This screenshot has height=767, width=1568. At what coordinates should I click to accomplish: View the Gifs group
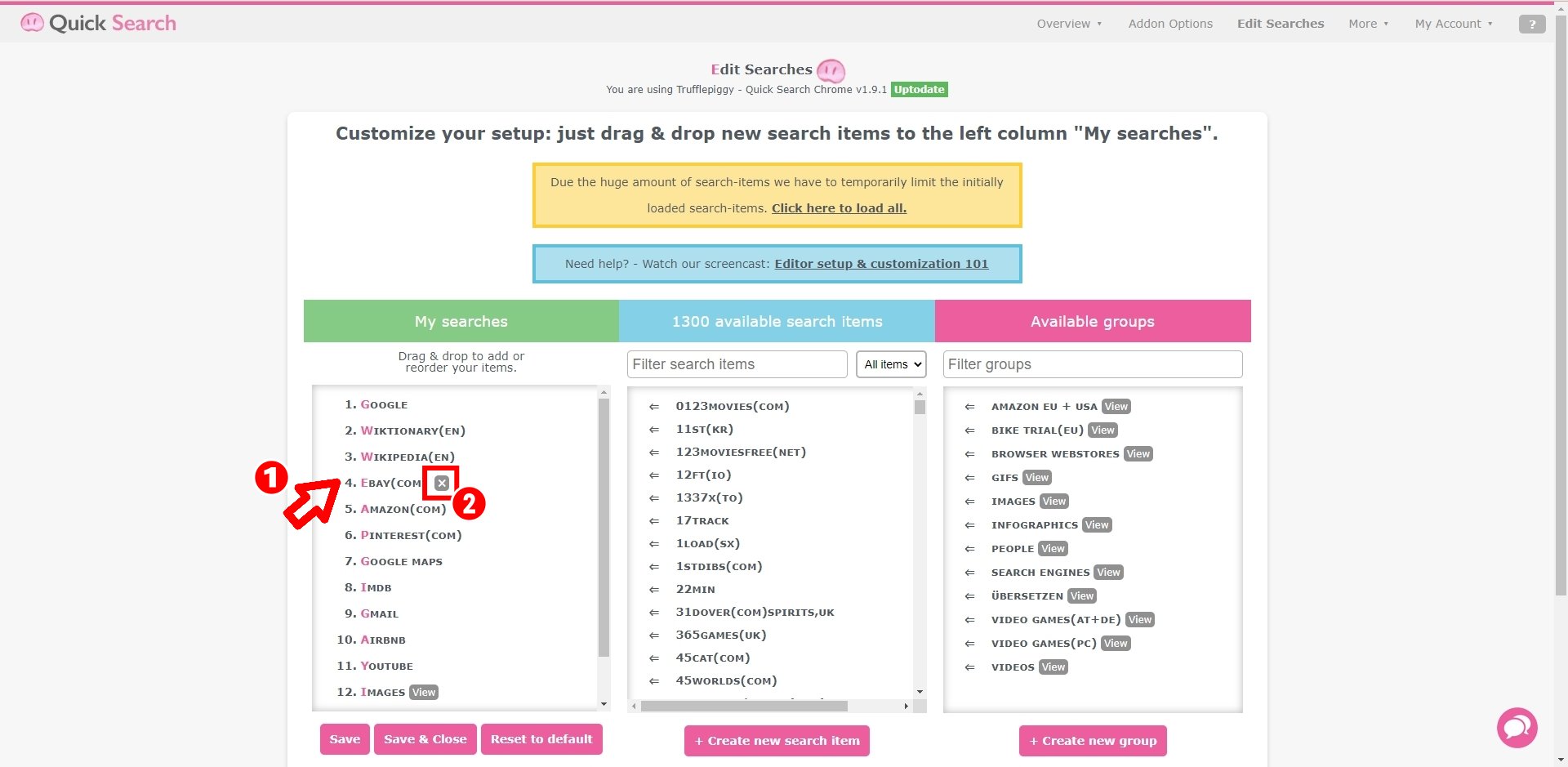point(1037,477)
